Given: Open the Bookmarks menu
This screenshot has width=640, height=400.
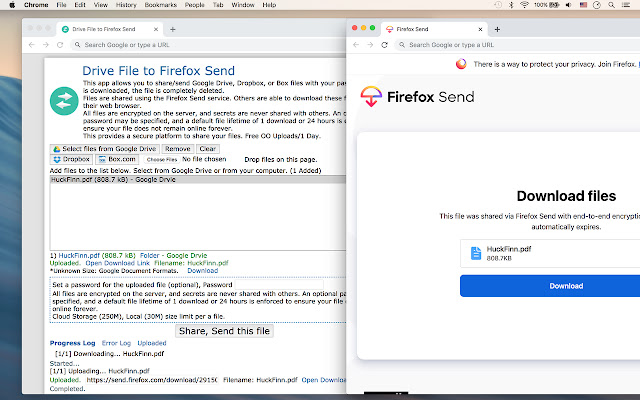Looking at the screenshot, I should tap(160, 5).
